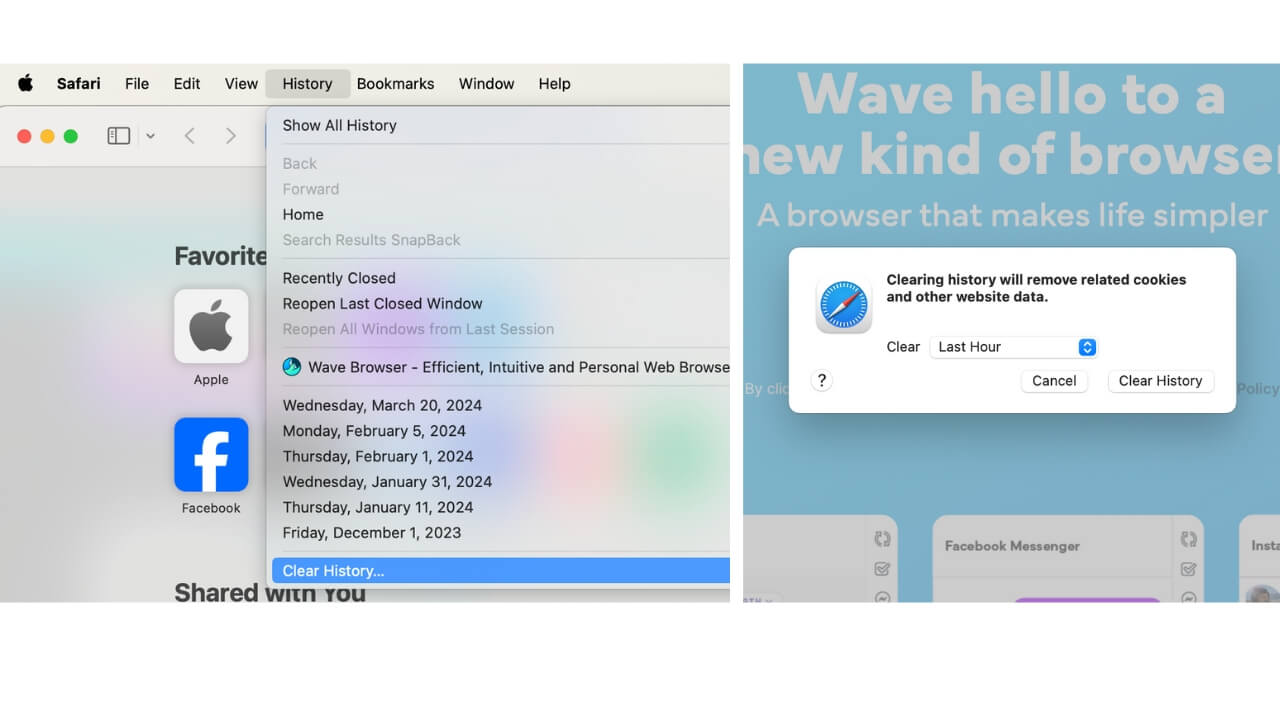Image resolution: width=1280 pixels, height=720 pixels.
Task: Click the sync icon on Facebook Messenger card
Action: [x=1187, y=538]
